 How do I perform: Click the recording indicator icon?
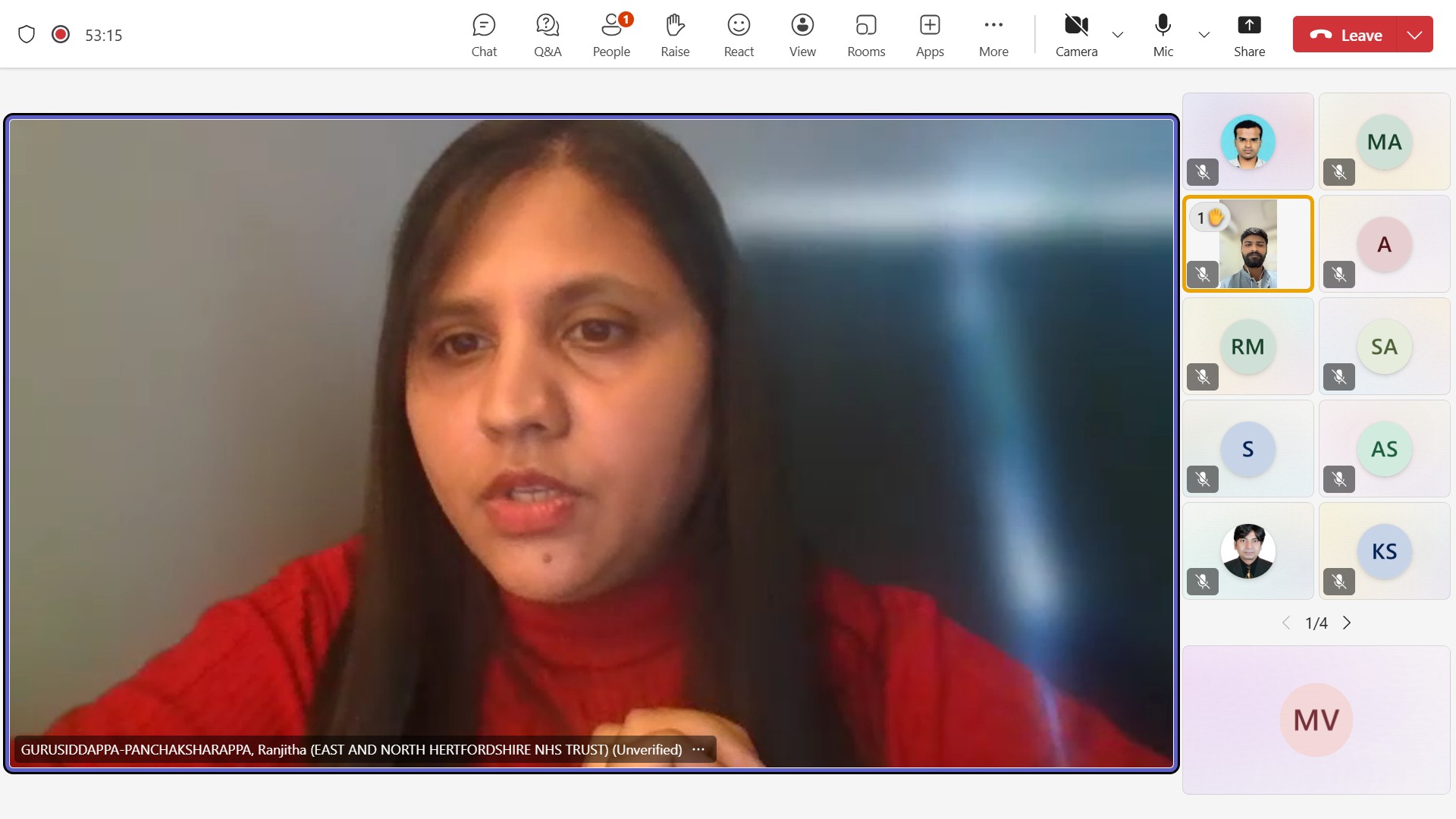61,34
